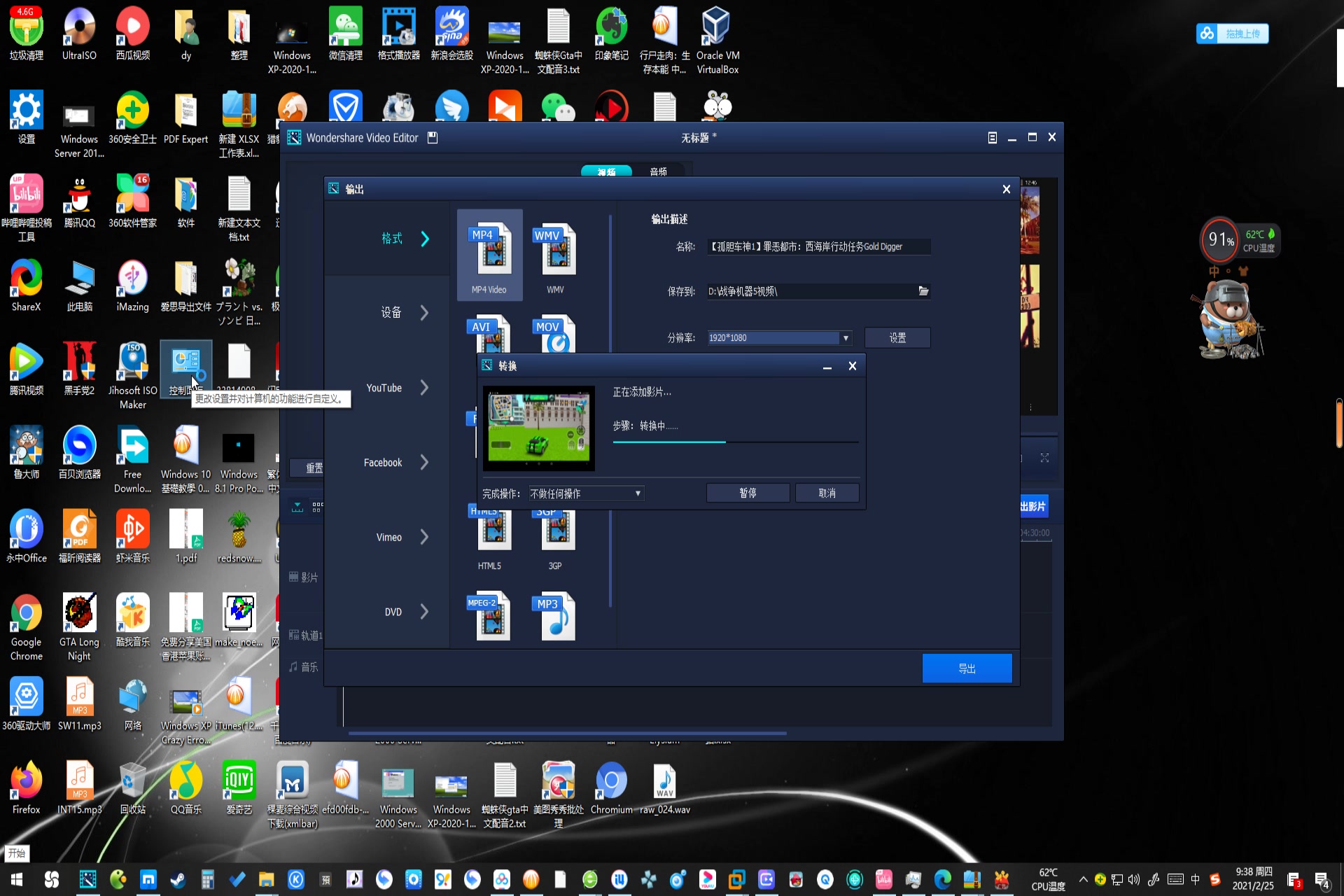Pick the MPEG-2 format icon

click(489, 616)
